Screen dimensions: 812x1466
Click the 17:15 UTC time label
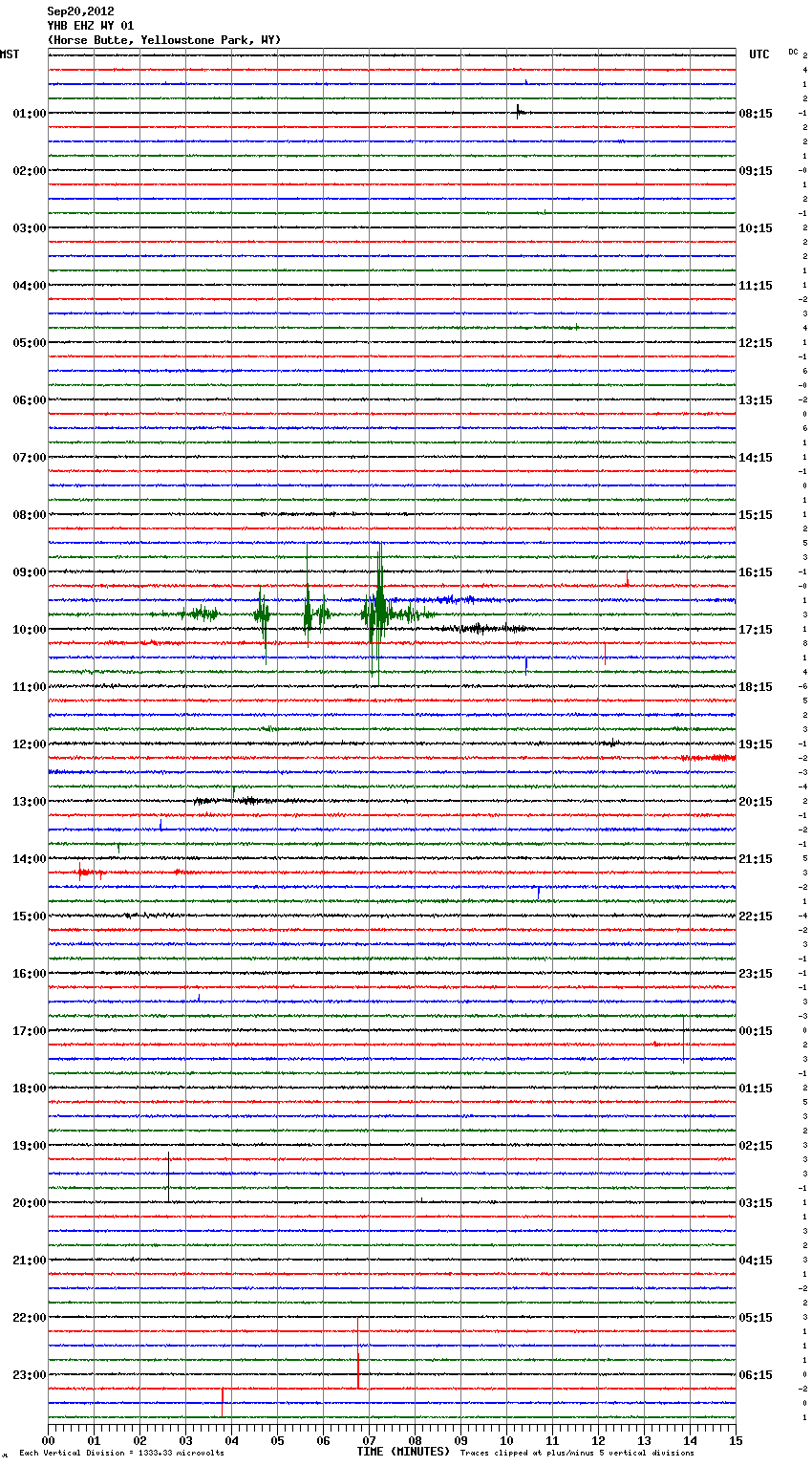(x=756, y=630)
